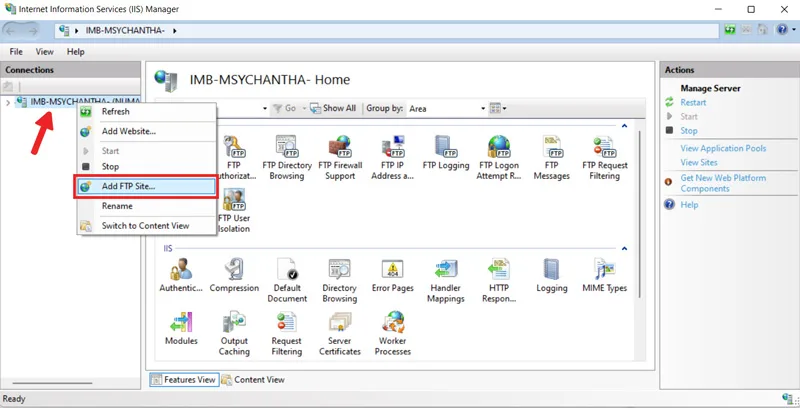Switch to the Features View tab
Image resolution: width=800 pixels, height=408 pixels.
point(184,379)
